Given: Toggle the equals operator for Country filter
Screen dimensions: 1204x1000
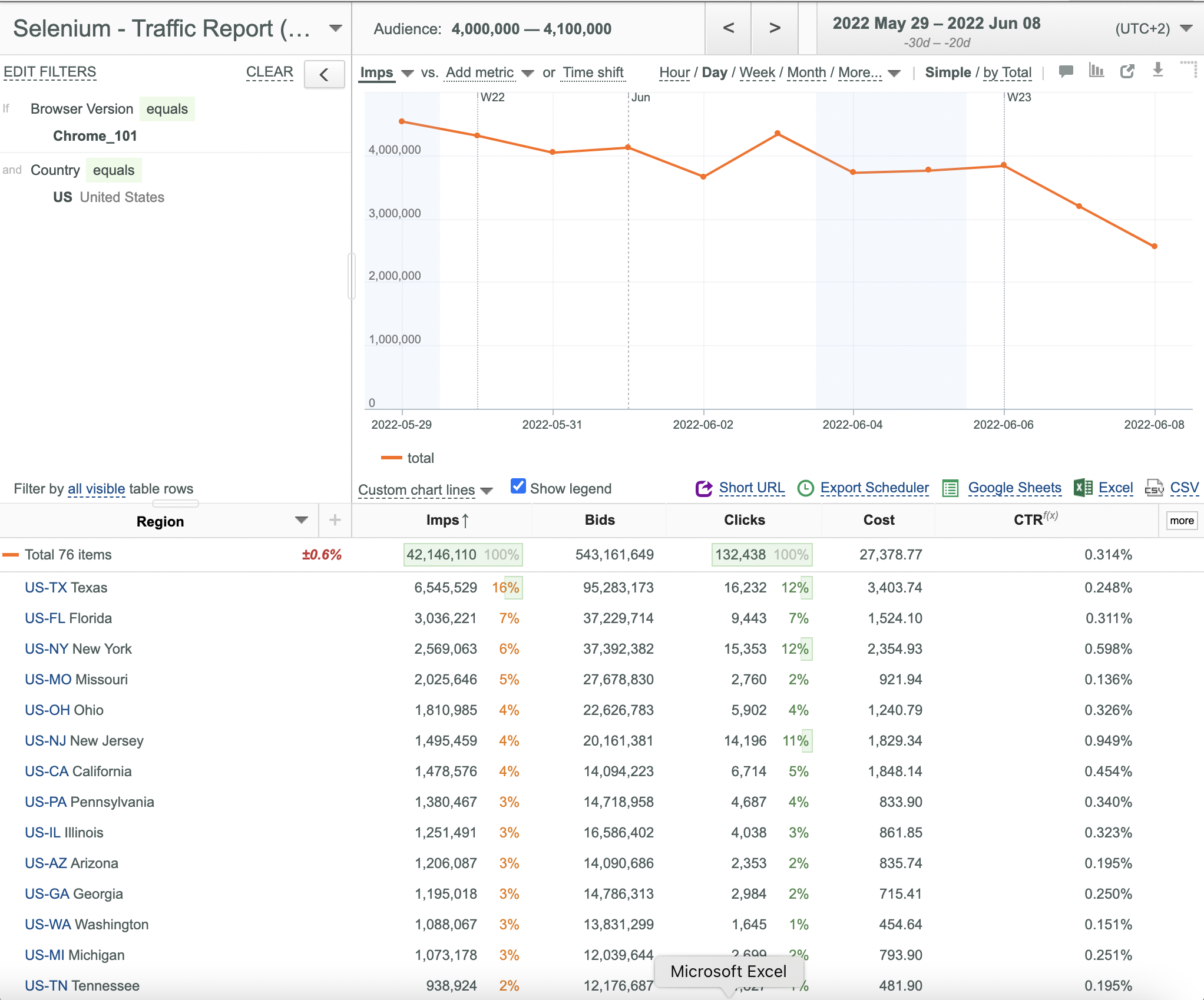Looking at the screenshot, I should tap(114, 170).
